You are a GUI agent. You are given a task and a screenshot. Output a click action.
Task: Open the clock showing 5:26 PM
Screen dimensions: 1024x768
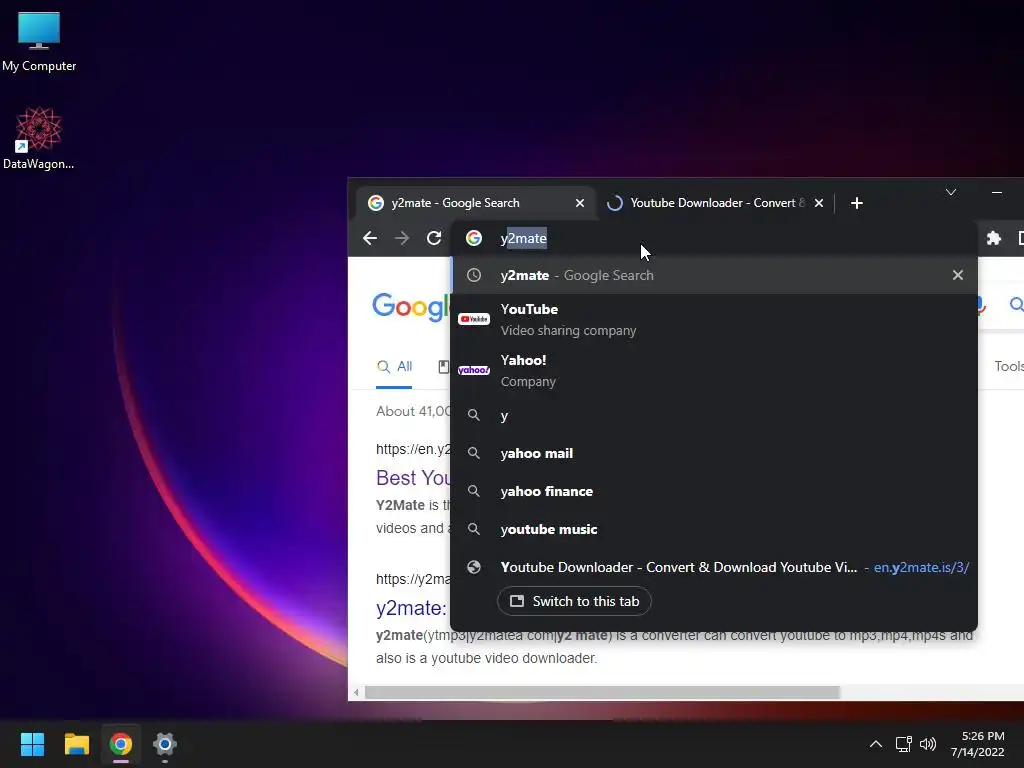click(977, 744)
